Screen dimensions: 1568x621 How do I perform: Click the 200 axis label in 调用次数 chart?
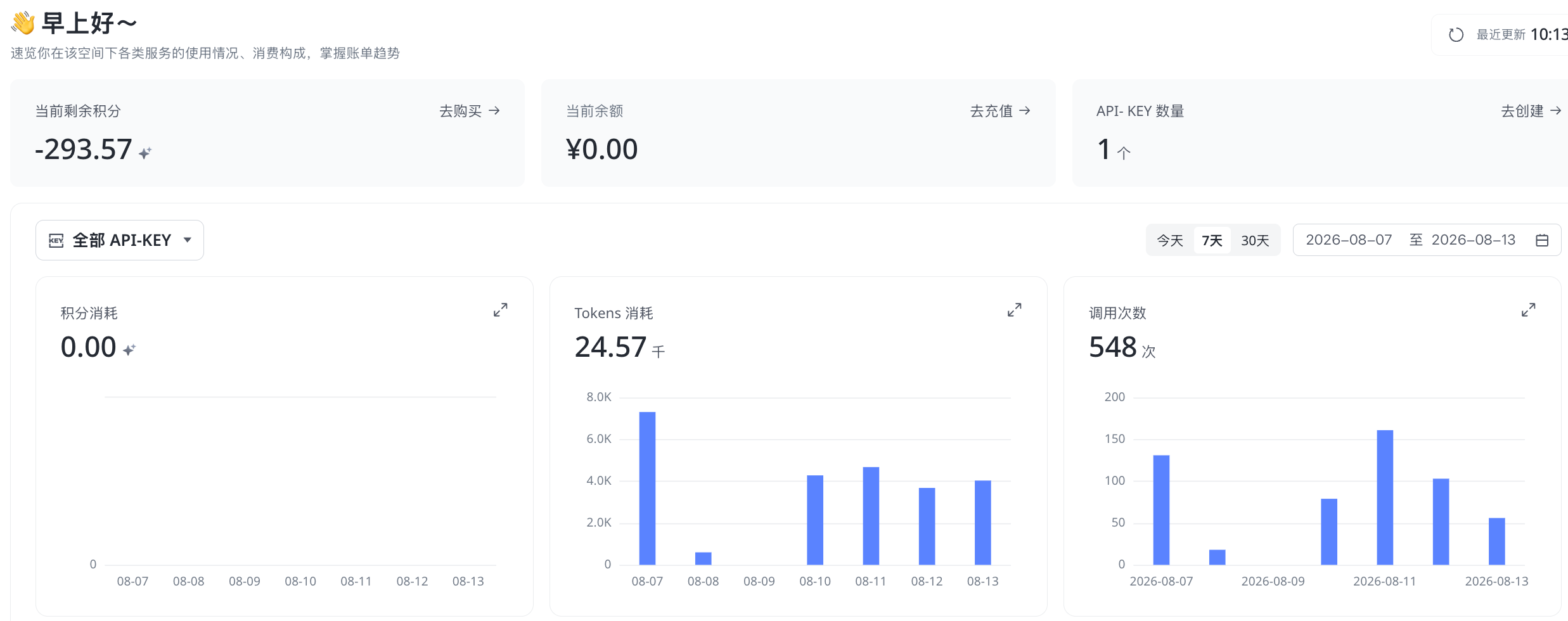(x=1114, y=397)
